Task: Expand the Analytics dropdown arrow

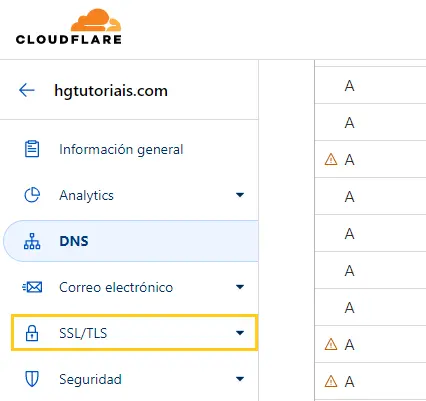Action: tap(240, 195)
